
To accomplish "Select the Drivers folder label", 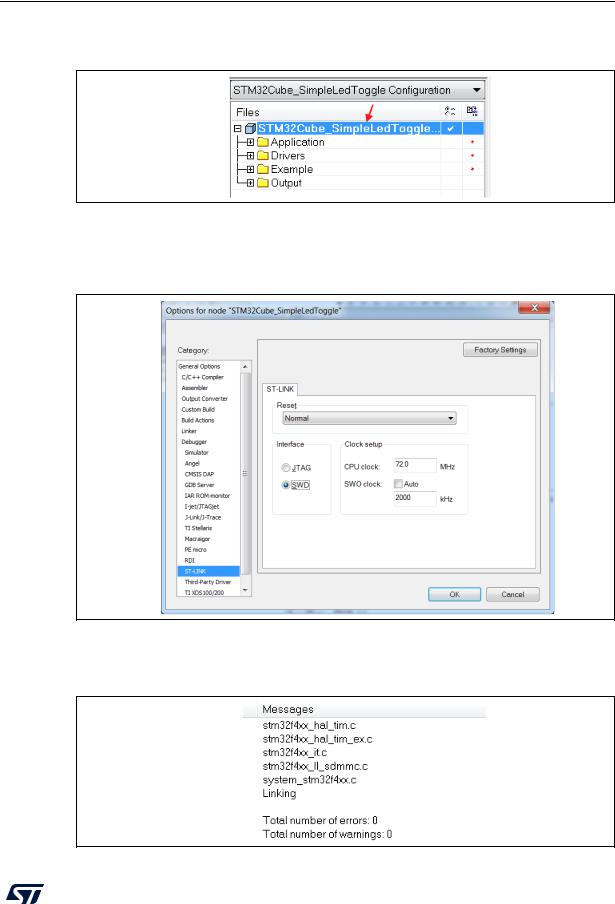I will (288, 156).
